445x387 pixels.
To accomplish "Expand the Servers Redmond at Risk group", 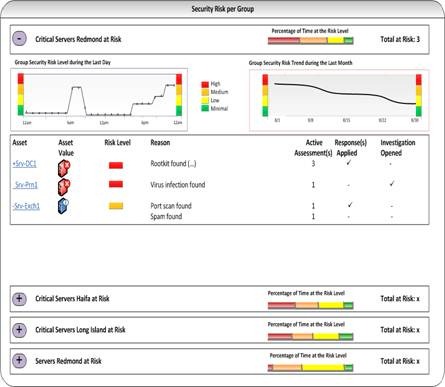I will tap(19, 360).
